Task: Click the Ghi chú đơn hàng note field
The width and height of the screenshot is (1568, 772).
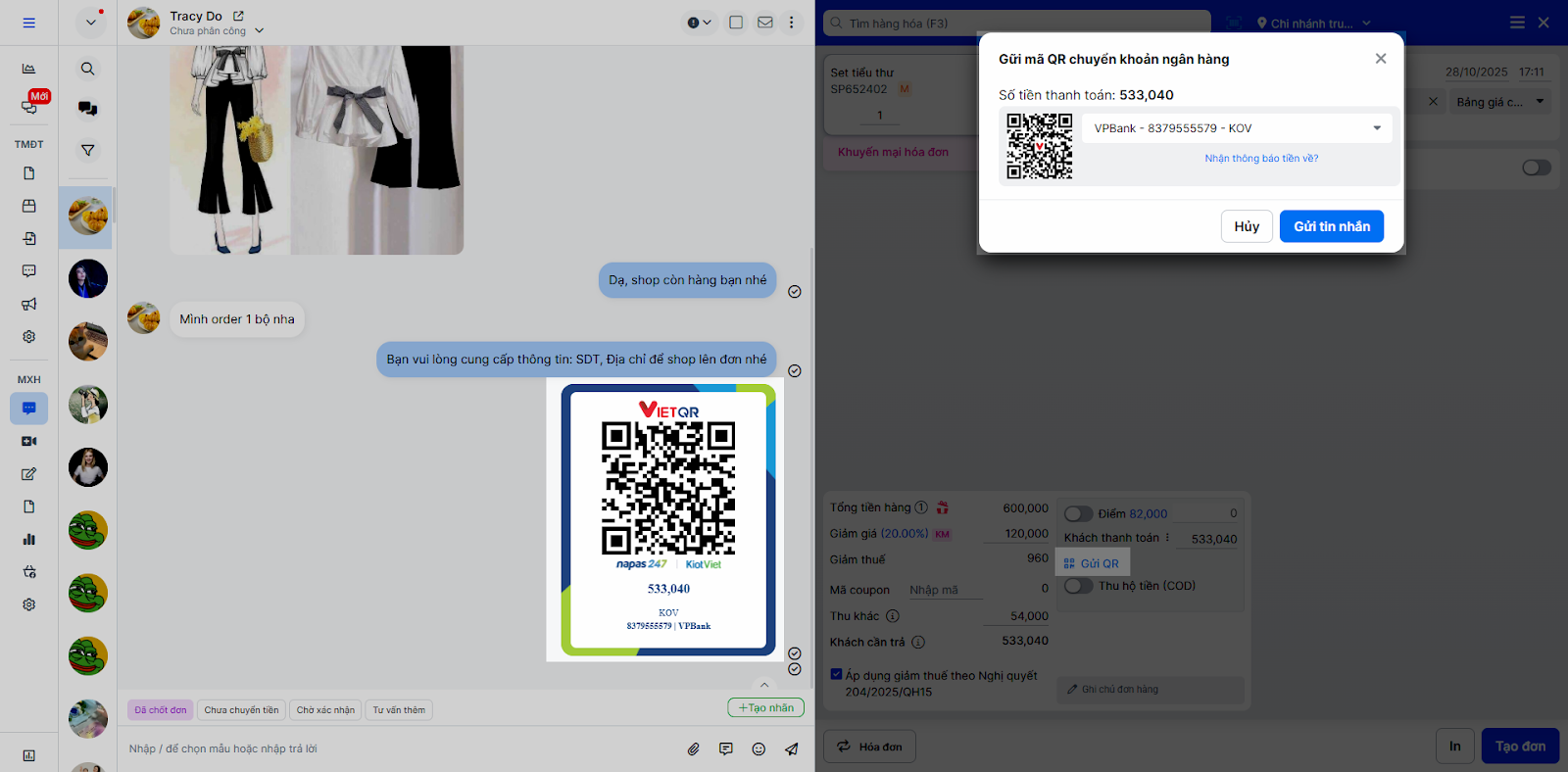Action: click(x=1151, y=690)
